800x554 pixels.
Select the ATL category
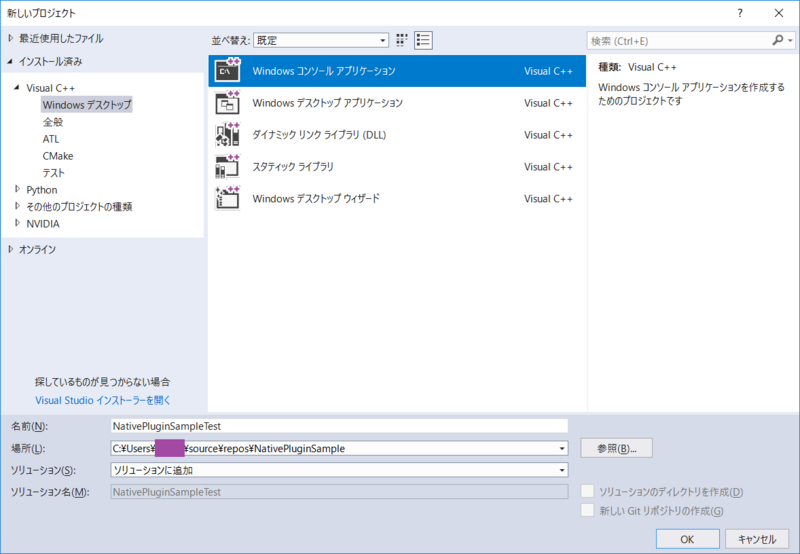pyautogui.click(x=51, y=139)
